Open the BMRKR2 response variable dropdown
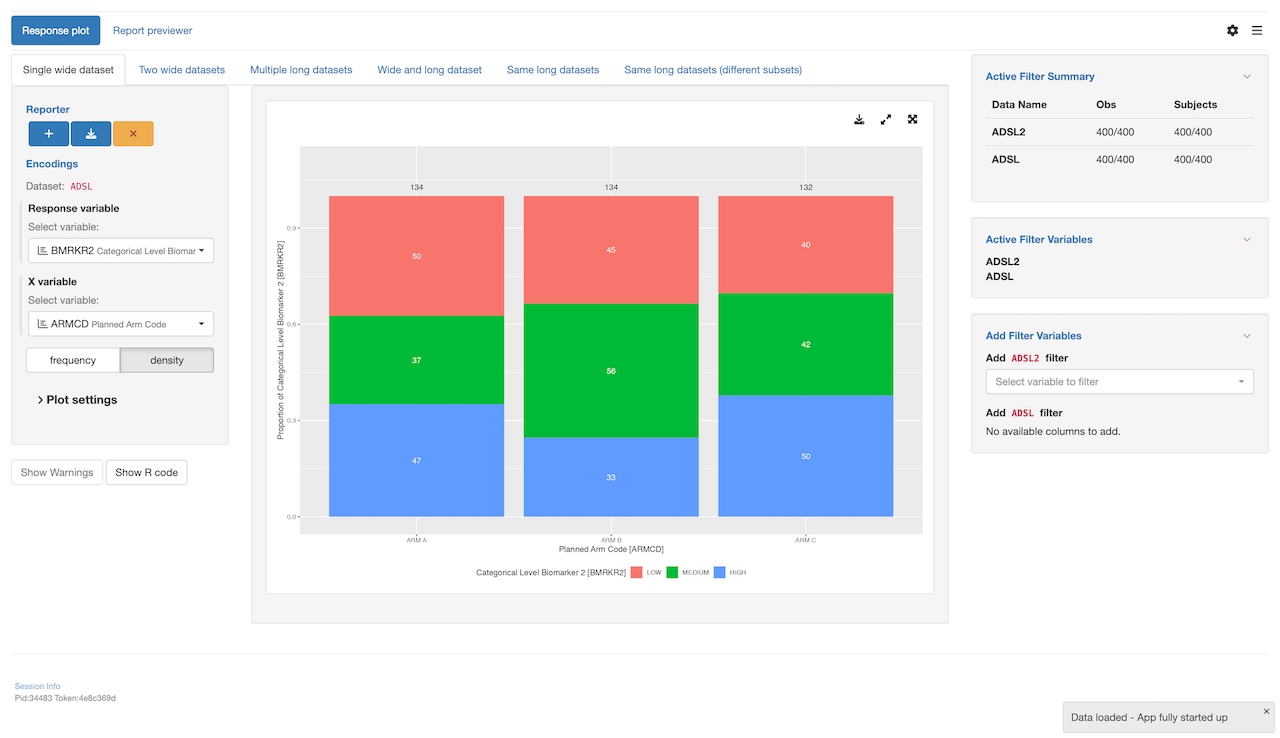This screenshot has height=738, width=1280. (121, 251)
